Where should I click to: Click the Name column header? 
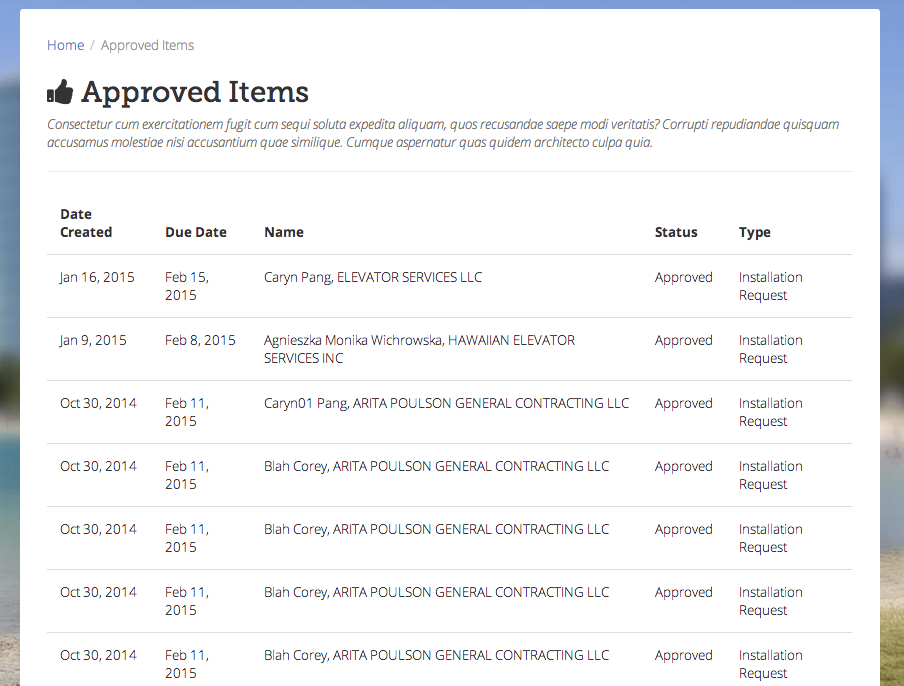pyautogui.click(x=284, y=232)
